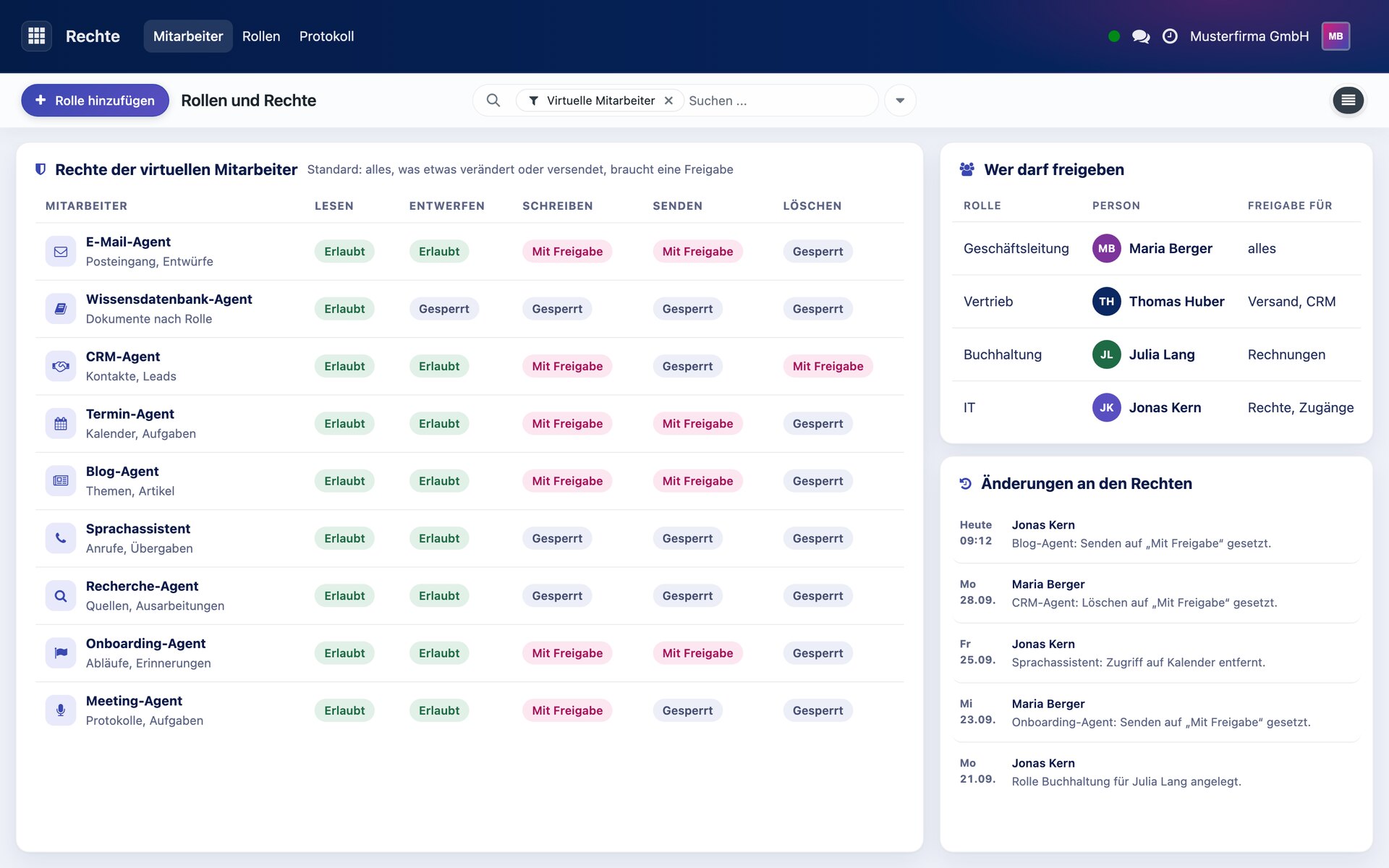Click the Rechte app title

93,36
